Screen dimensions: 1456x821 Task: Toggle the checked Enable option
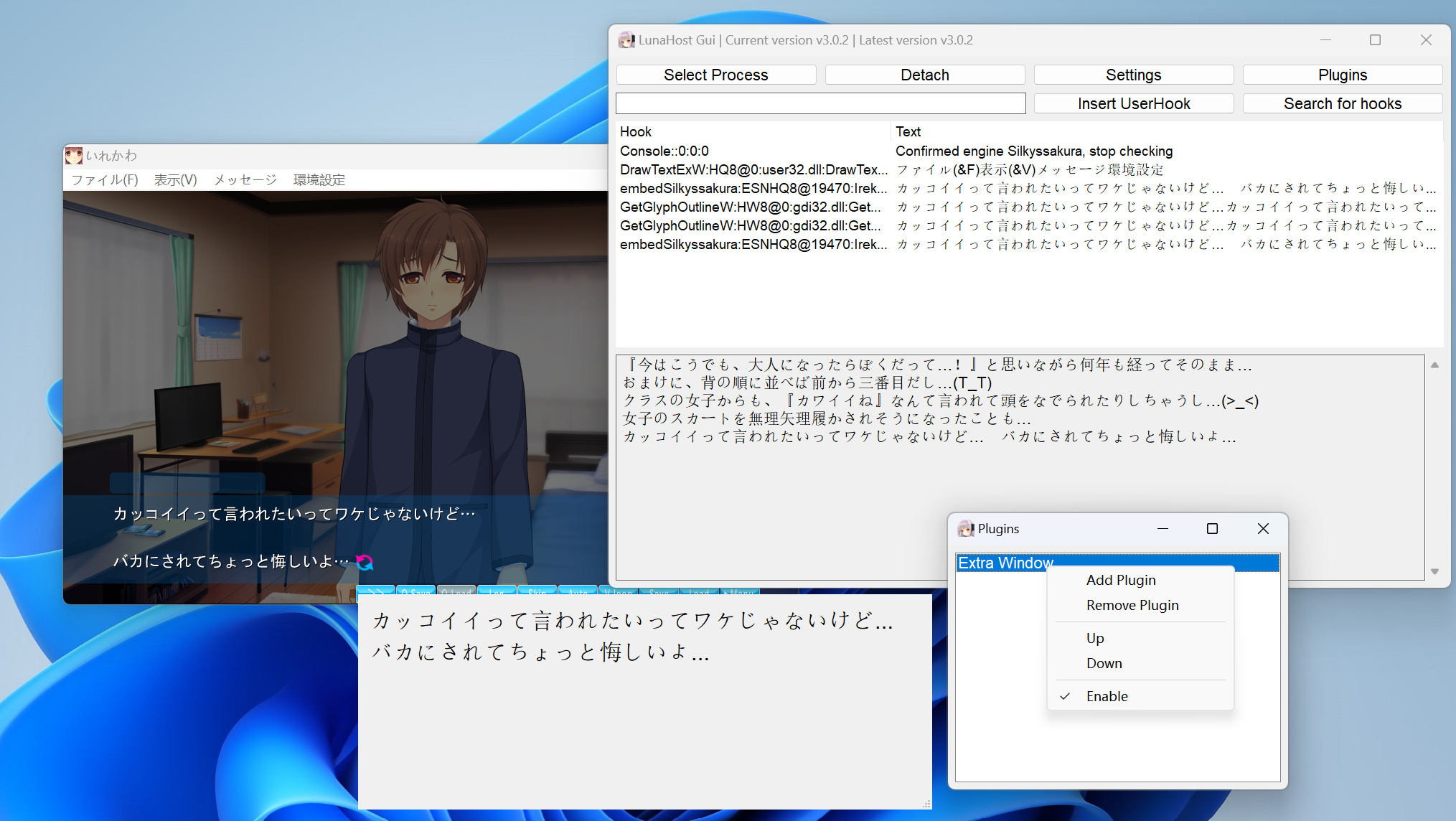coord(1107,696)
